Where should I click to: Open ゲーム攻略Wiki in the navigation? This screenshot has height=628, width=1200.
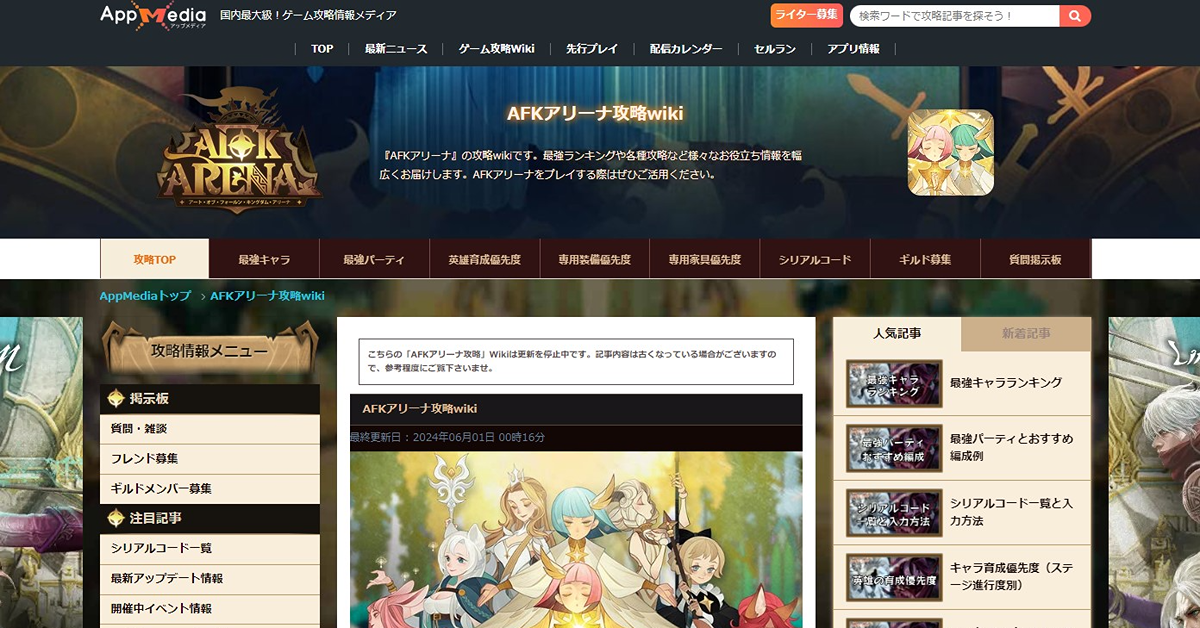497,48
